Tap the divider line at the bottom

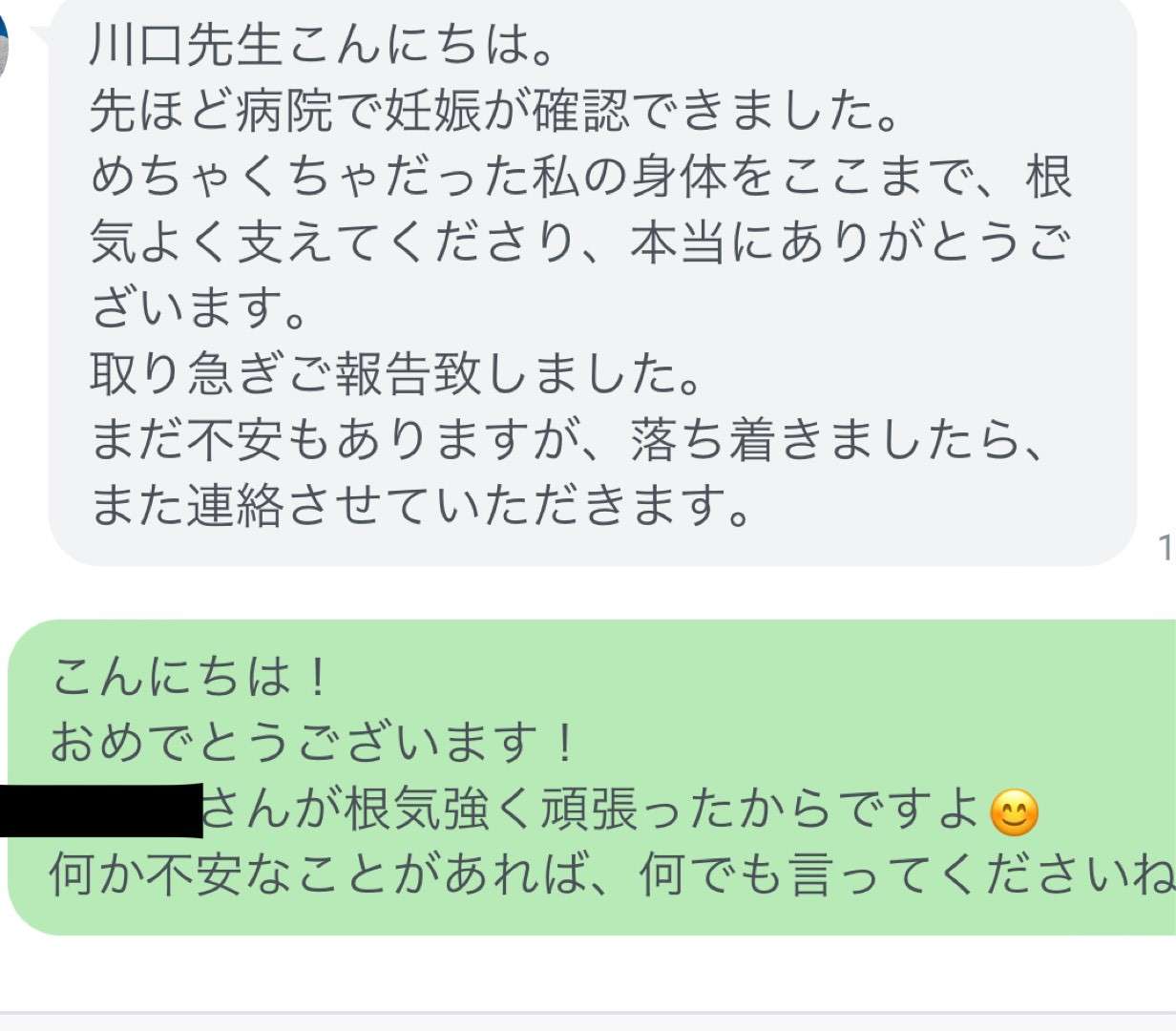[x=588, y=1012]
